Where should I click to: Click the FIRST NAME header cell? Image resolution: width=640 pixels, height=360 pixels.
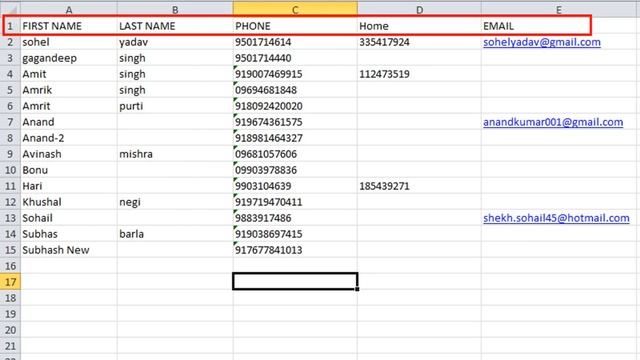[69, 26]
